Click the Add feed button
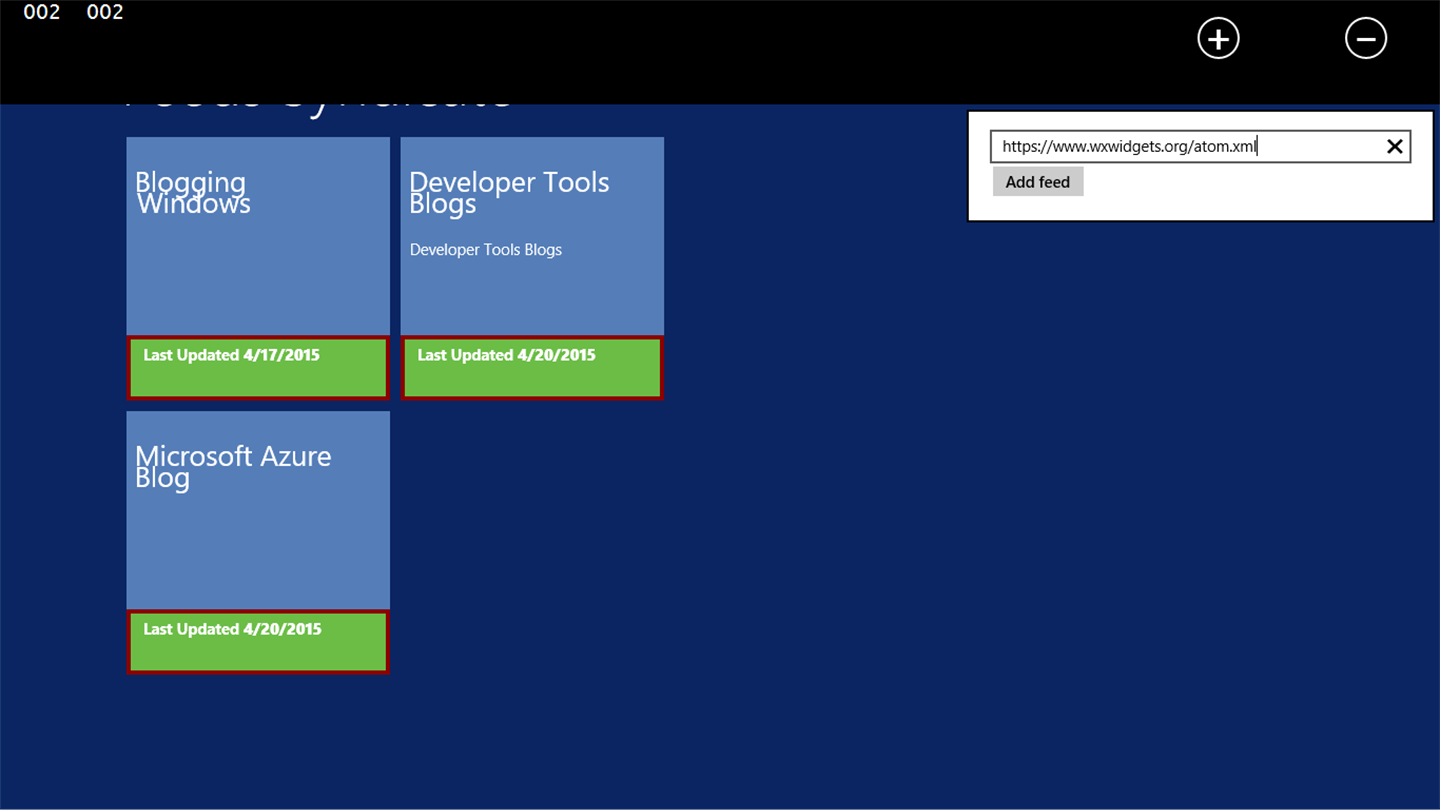1440x810 pixels. point(1038,182)
